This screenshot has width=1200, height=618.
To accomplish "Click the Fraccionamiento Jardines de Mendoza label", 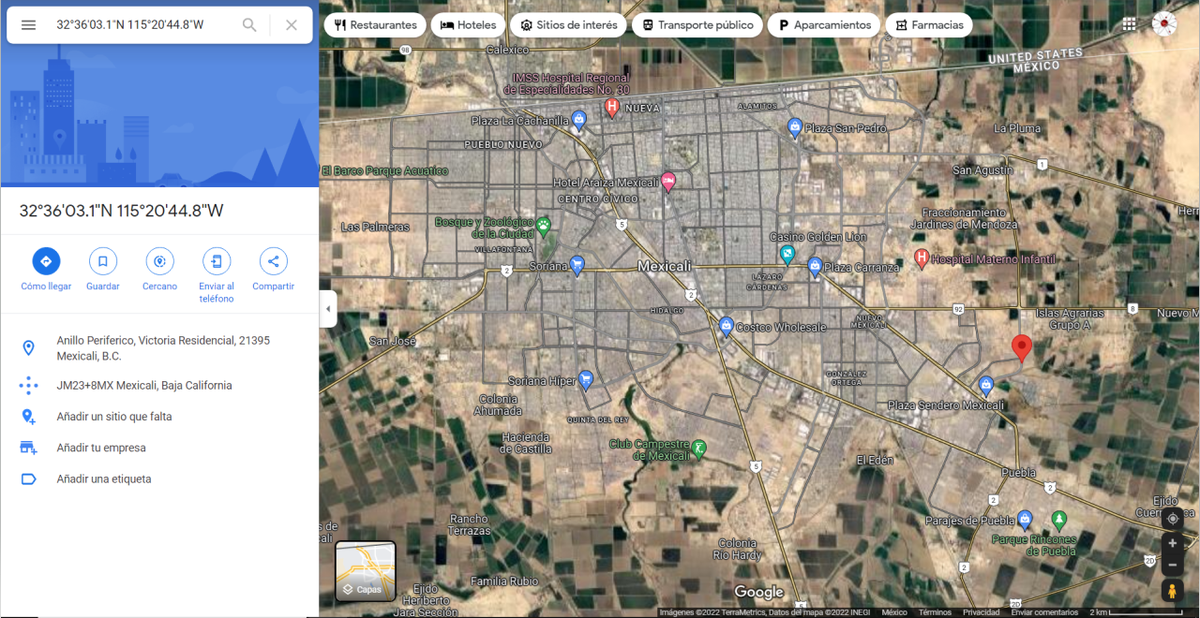I will coord(964,218).
